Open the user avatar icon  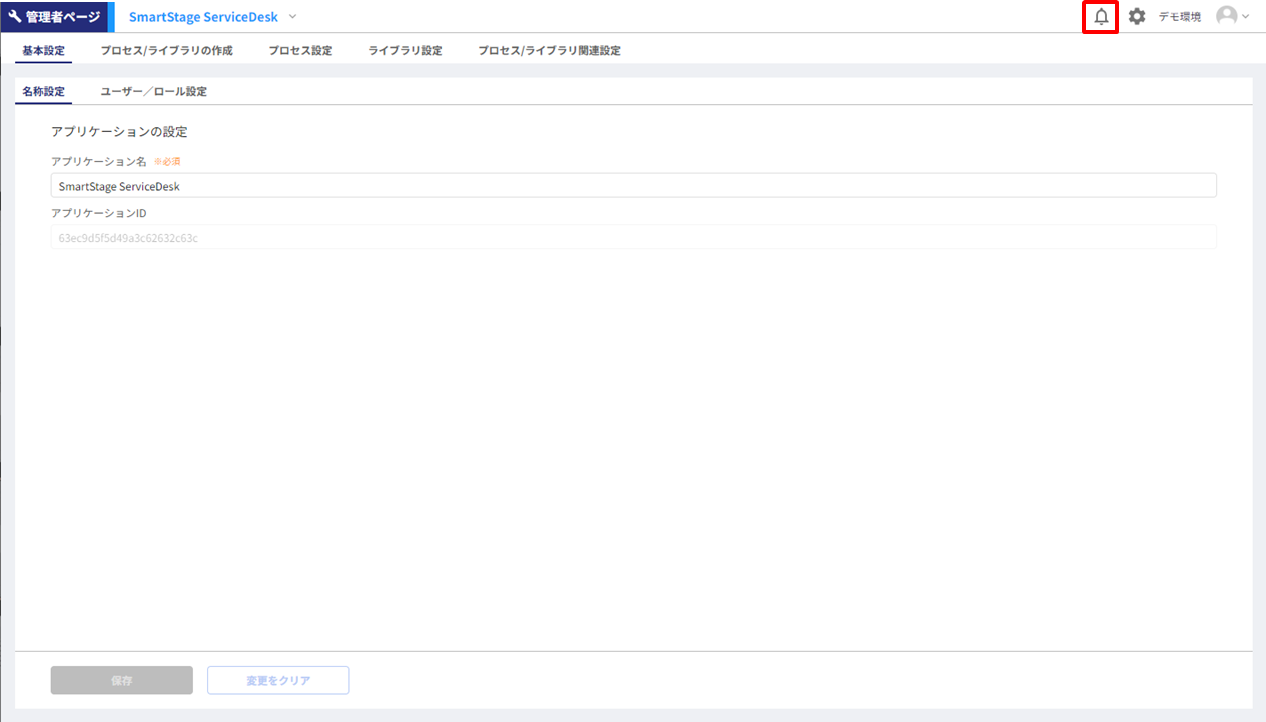click(1226, 16)
